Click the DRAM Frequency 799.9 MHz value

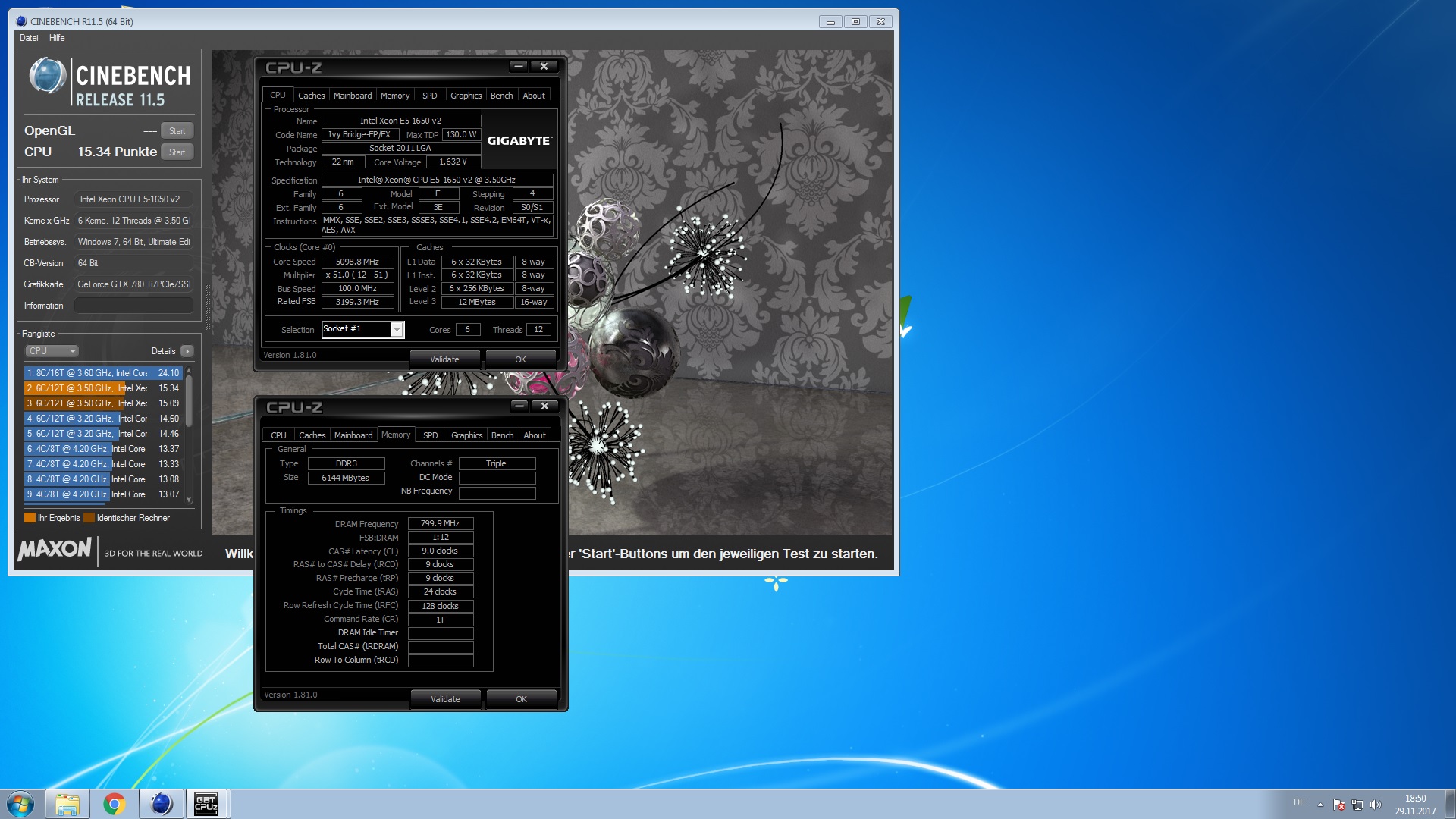pyautogui.click(x=441, y=524)
